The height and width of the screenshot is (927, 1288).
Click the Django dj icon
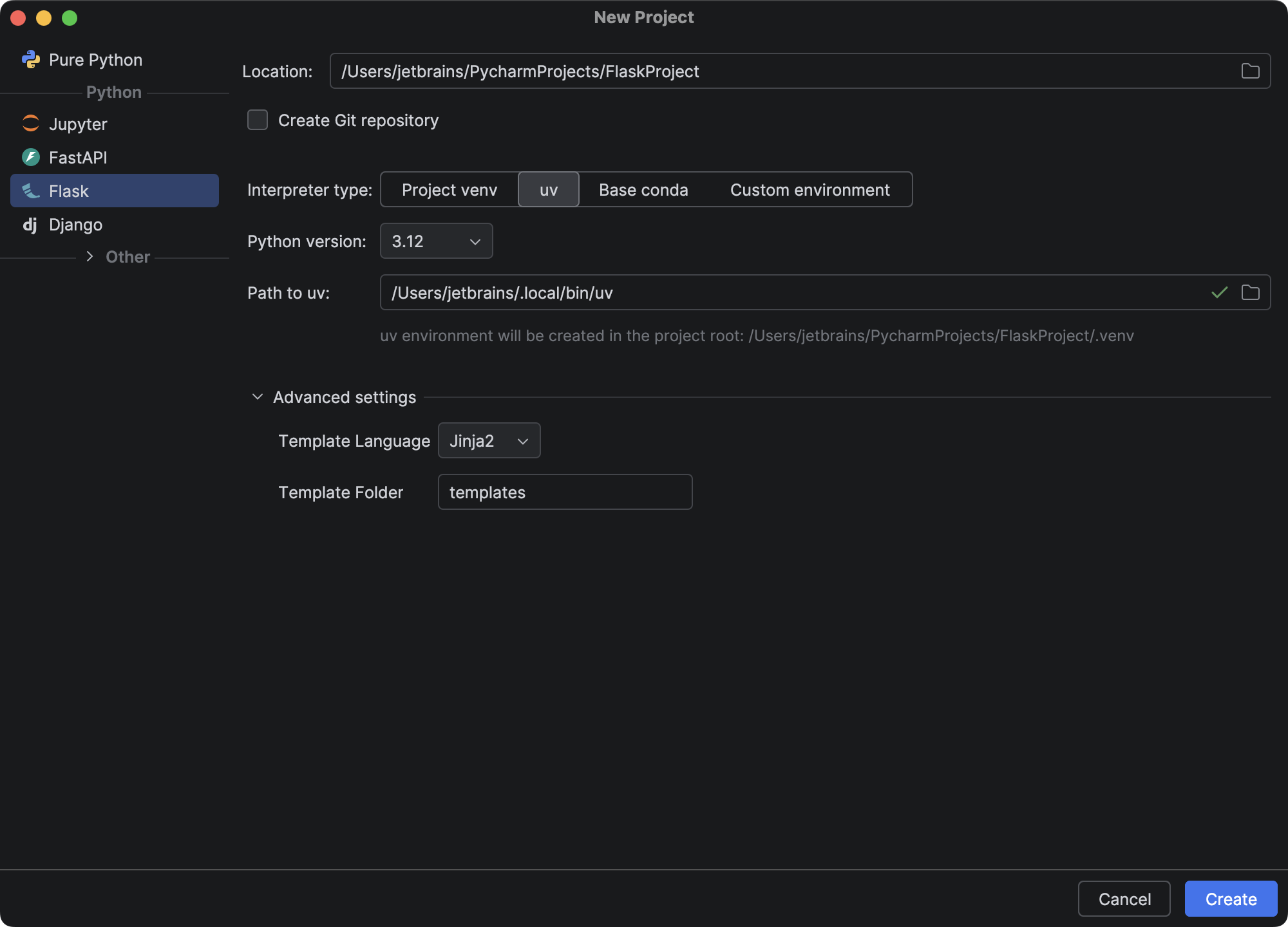click(x=30, y=225)
